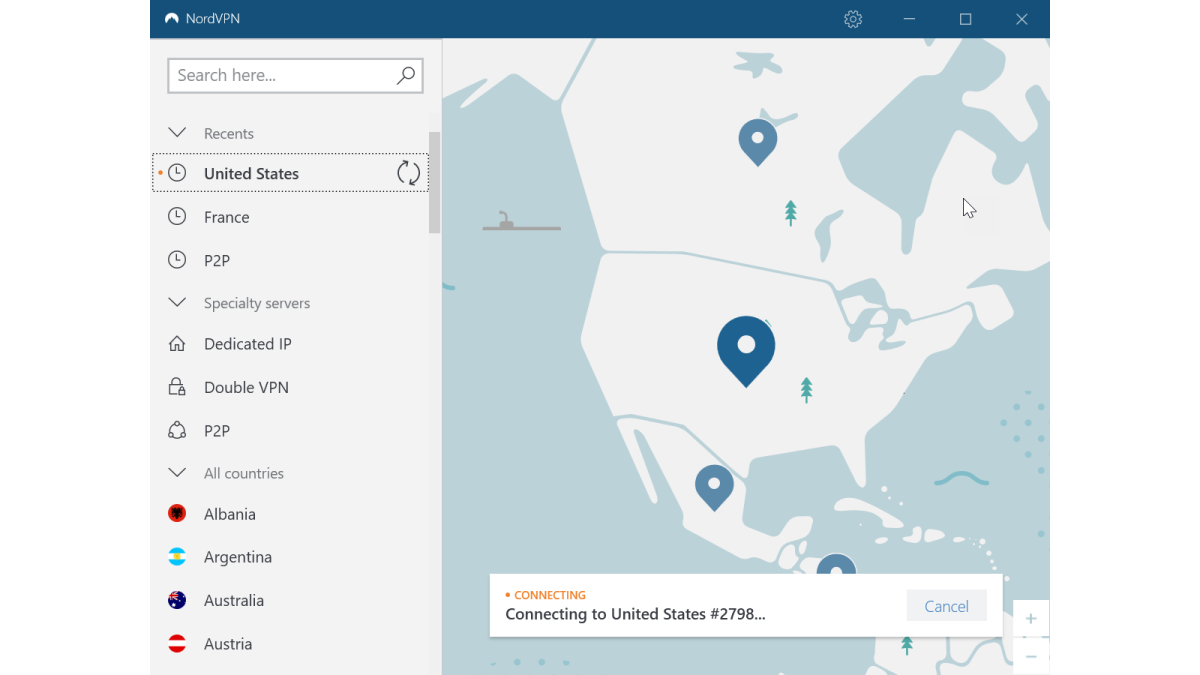1200x675 pixels.
Task: Connect to Austria in country list
Action: point(290,644)
